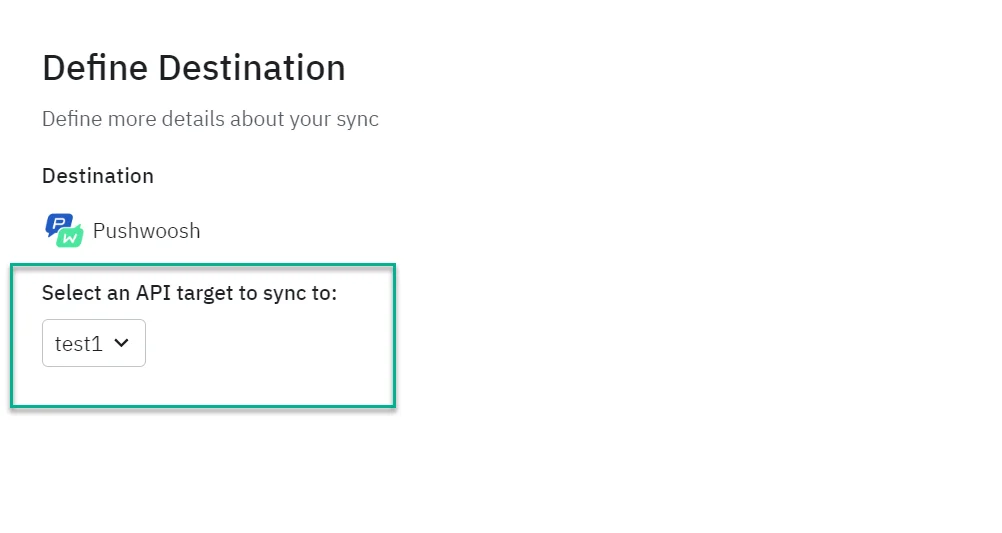Viewport: 1002px width, 533px height.
Task: Click "Select" in the API target label
Action: coord(70,293)
